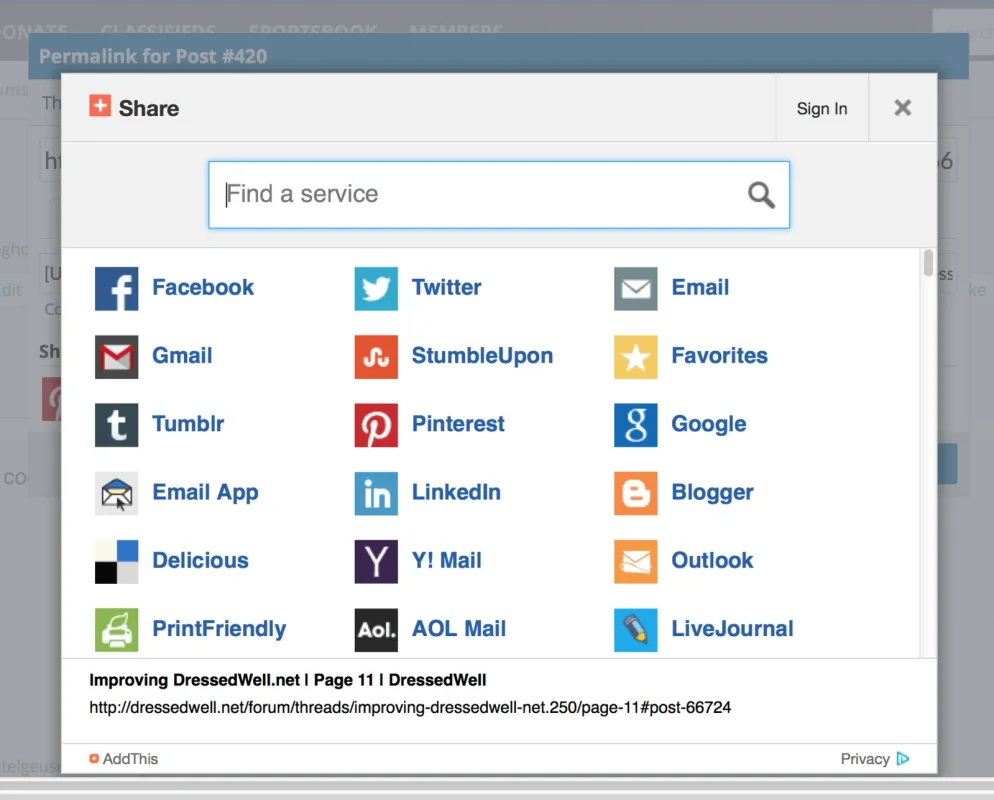Viewport: 994px width, 800px height.
Task: Click the dressedwell.net post URL text
Action: pyautogui.click(x=410, y=707)
